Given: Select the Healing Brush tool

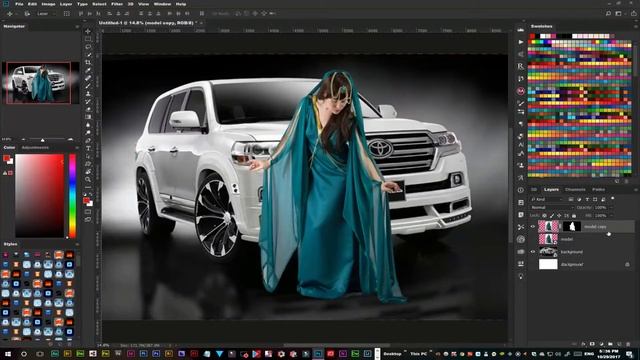Looking at the screenshot, I should [88, 78].
